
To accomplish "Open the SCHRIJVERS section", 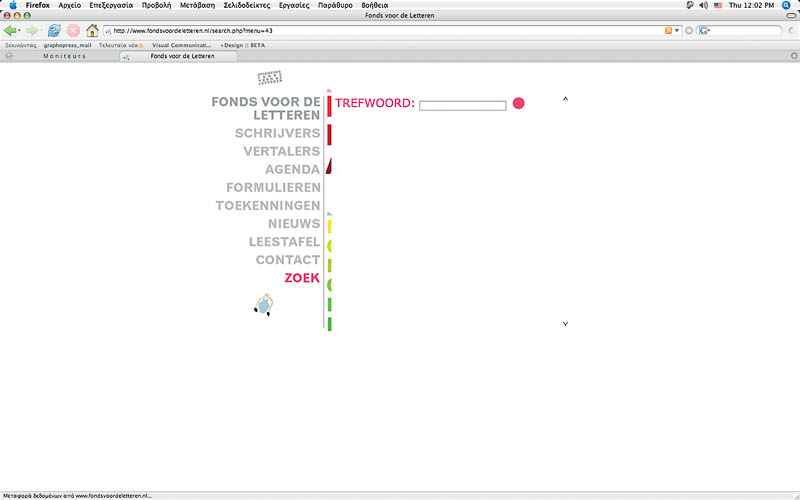I will 278,133.
